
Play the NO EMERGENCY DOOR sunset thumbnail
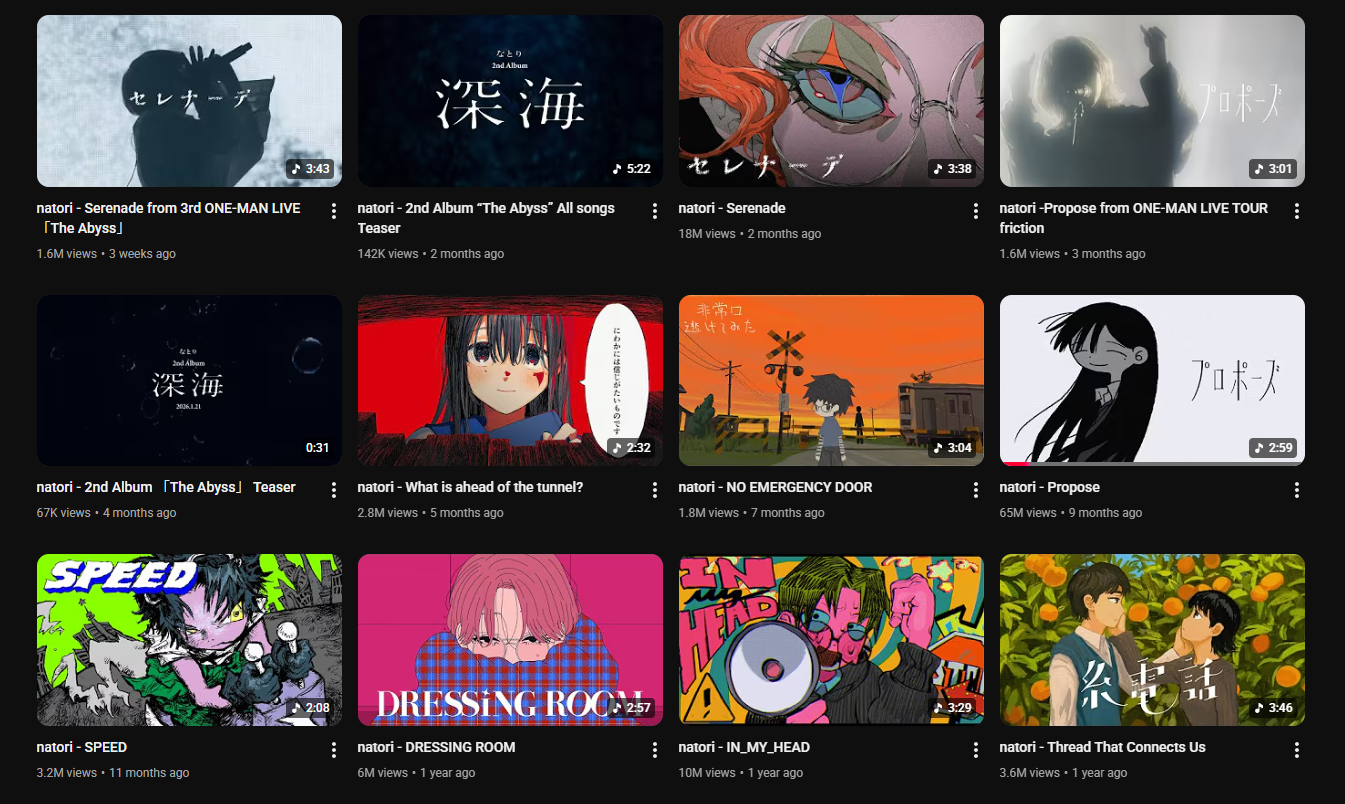click(x=831, y=380)
